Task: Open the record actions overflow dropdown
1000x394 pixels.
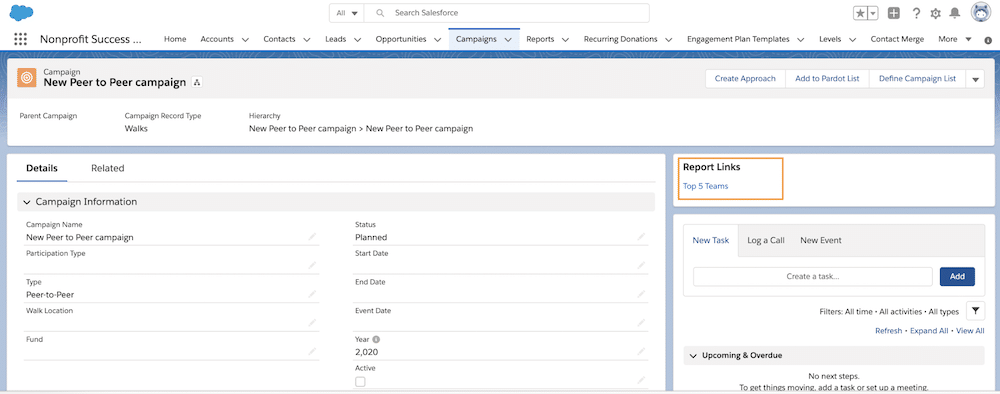Action: [x=975, y=79]
